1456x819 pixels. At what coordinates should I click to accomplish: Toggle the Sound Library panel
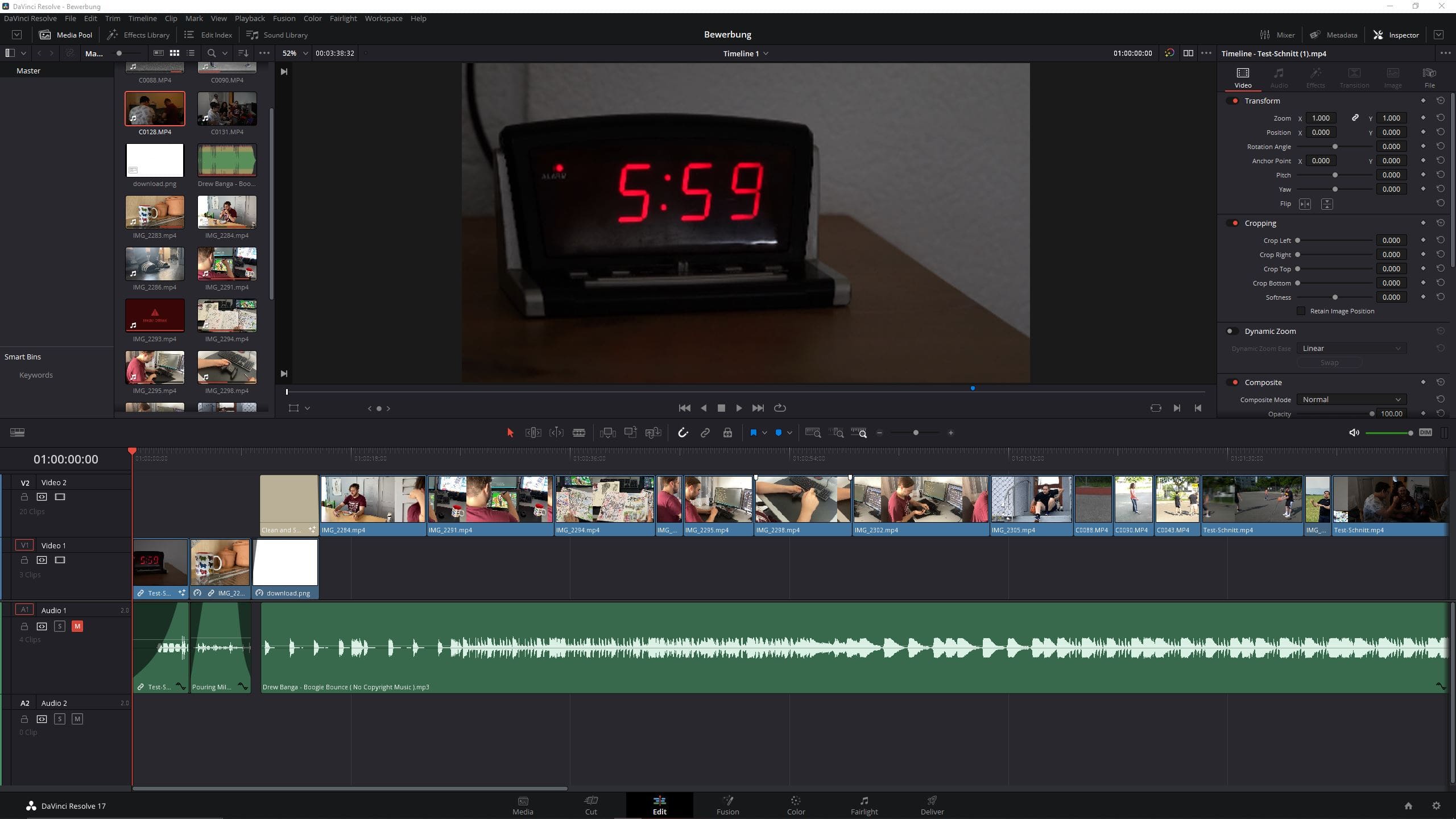pyautogui.click(x=277, y=35)
